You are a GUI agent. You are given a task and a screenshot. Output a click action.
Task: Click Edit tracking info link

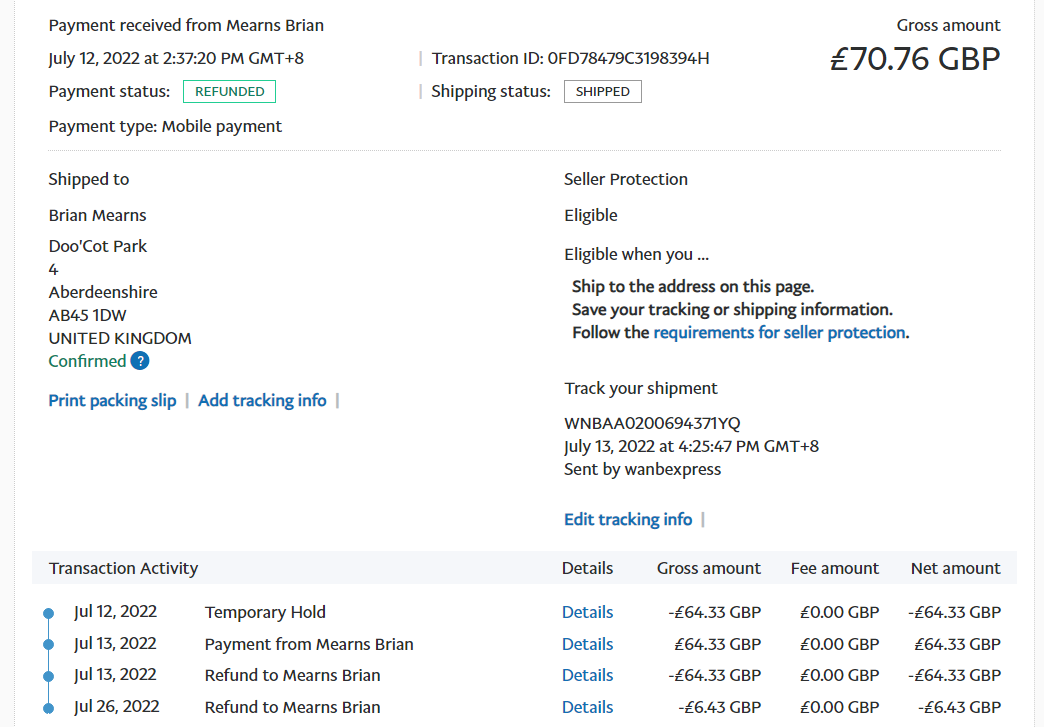628,519
